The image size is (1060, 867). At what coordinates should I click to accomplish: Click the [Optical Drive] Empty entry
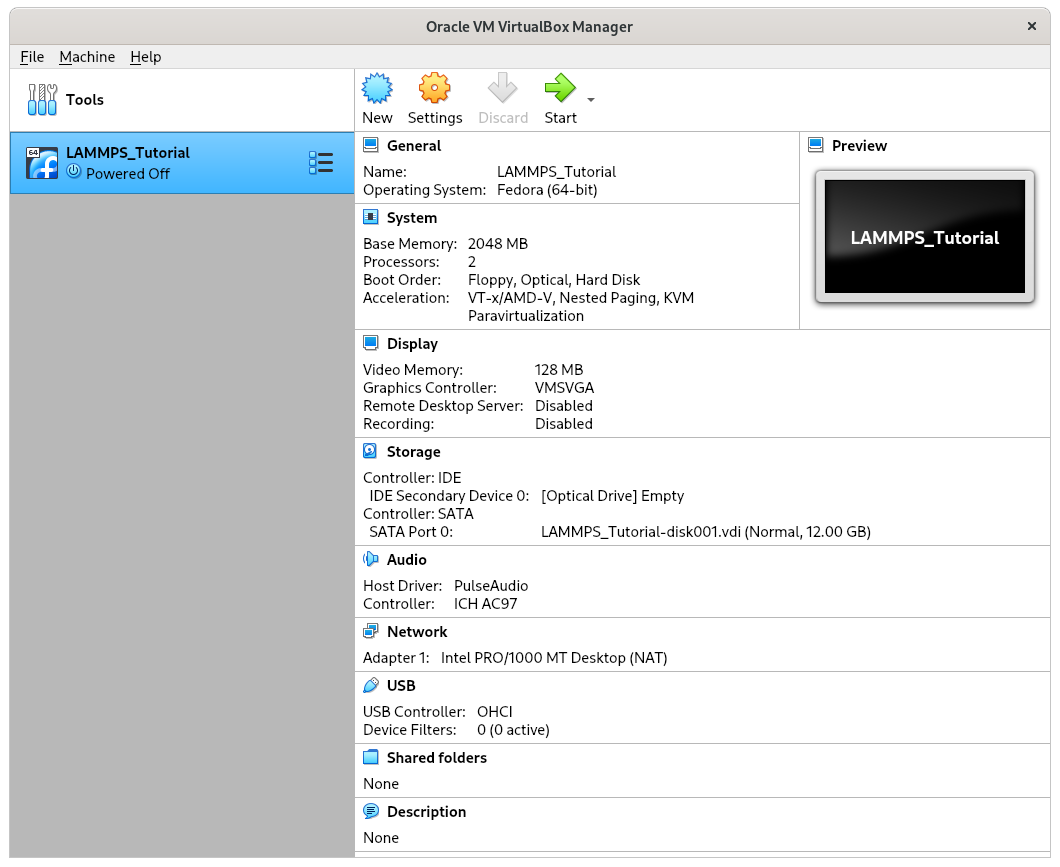pos(612,497)
